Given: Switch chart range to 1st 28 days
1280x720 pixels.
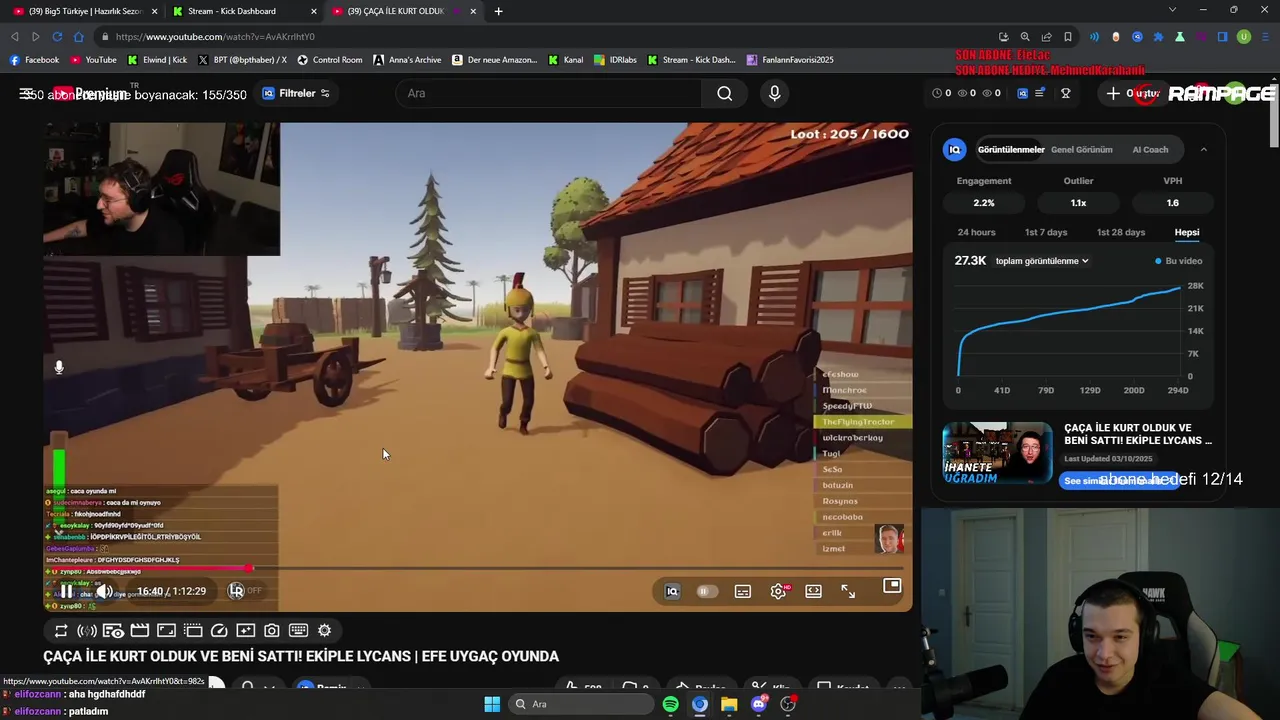Looking at the screenshot, I should (1121, 232).
